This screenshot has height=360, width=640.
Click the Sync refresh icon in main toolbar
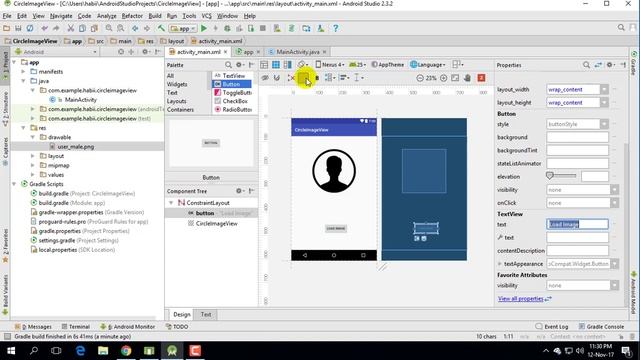click(30, 28)
